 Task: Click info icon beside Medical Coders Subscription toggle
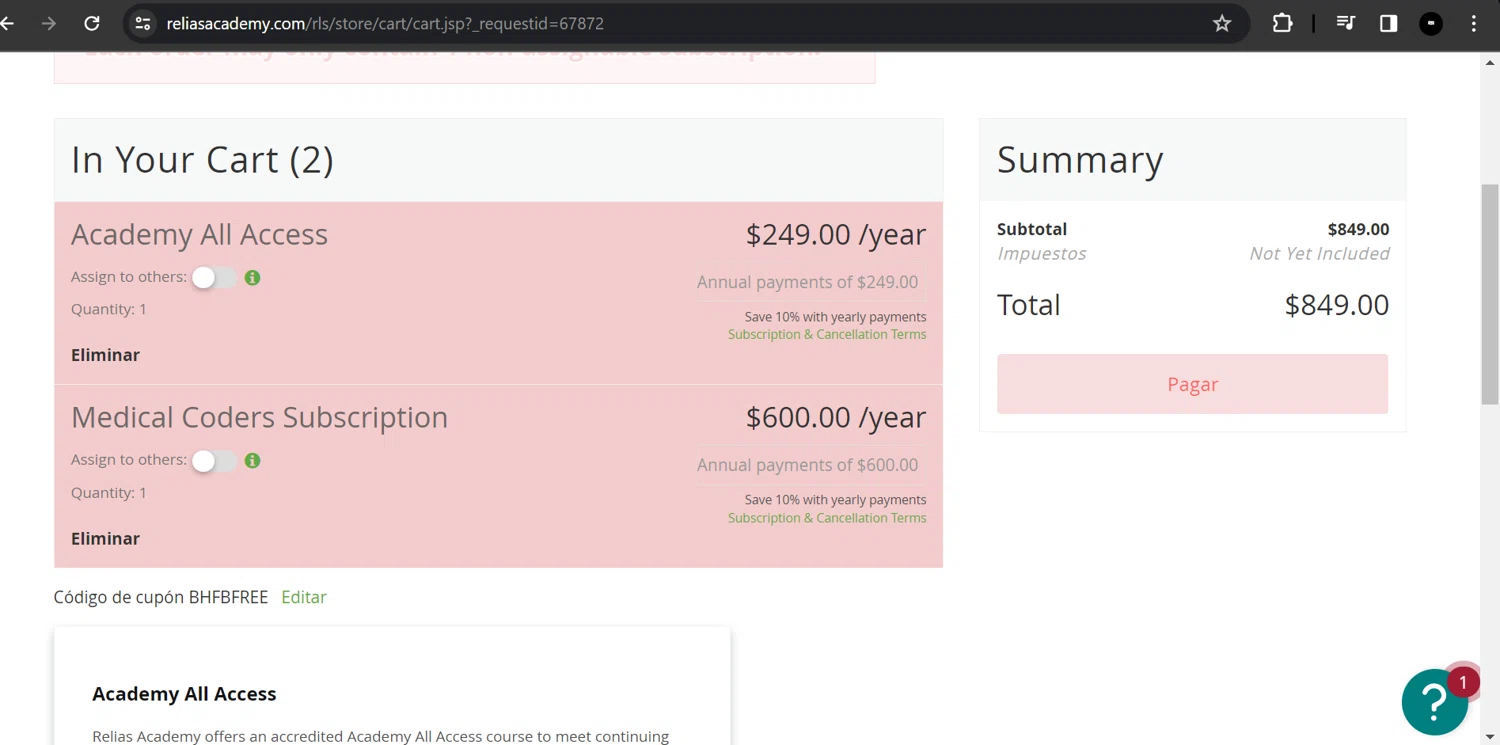(x=252, y=461)
